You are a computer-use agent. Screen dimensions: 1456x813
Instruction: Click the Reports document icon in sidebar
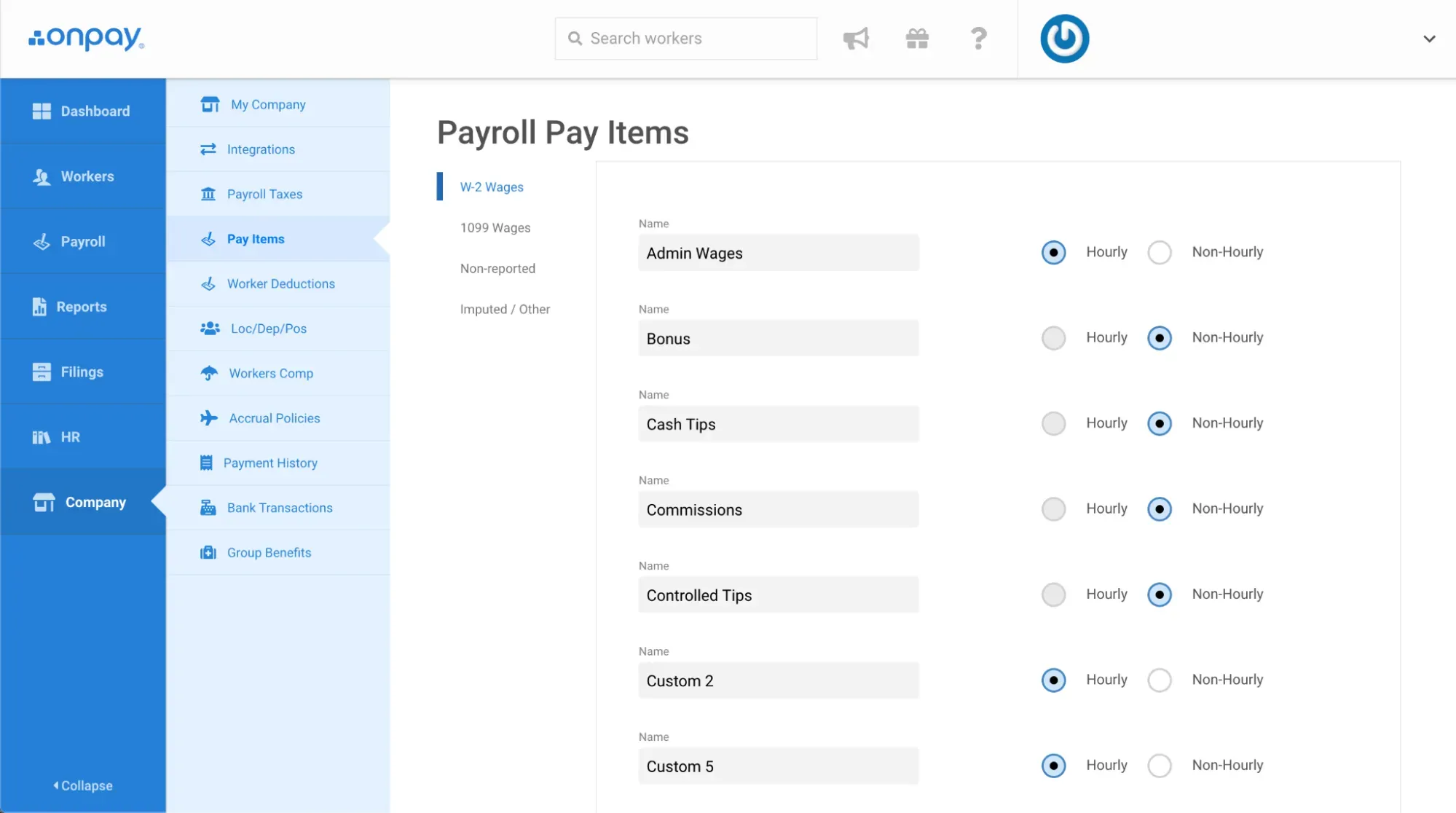39,307
